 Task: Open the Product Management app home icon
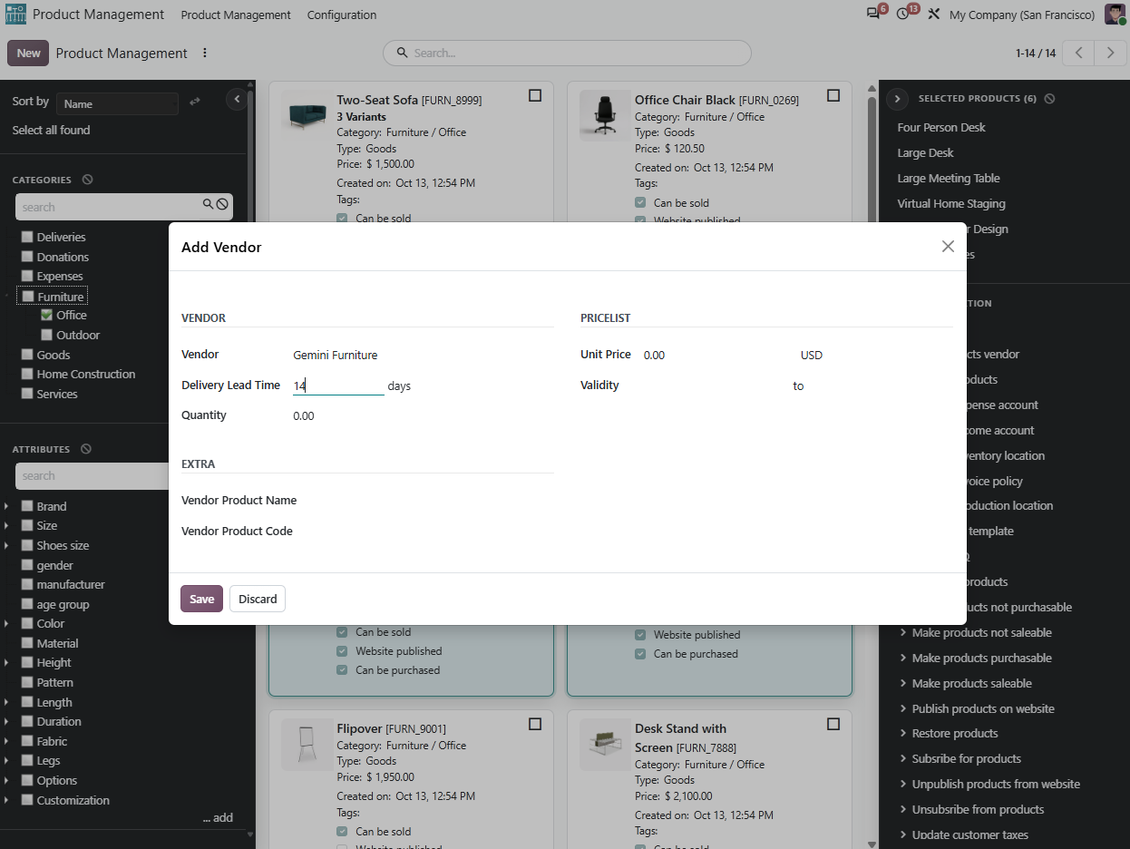tap(15, 14)
